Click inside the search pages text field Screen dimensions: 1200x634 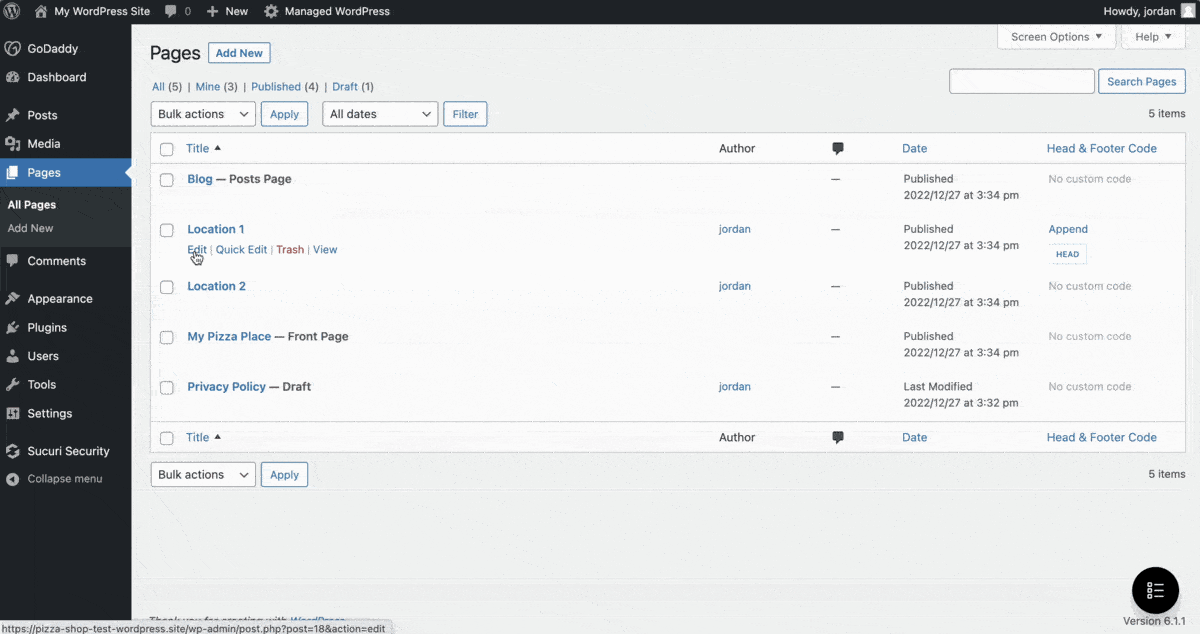coord(1021,82)
